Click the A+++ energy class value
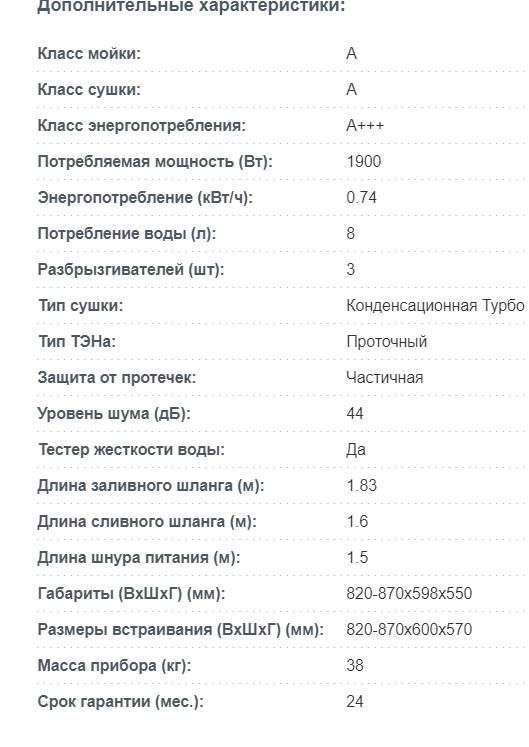This screenshot has height=747, width=529. coord(365,125)
